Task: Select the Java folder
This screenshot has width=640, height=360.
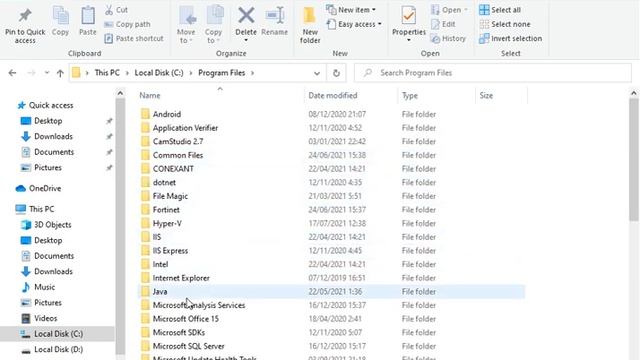Action: coord(332,292)
